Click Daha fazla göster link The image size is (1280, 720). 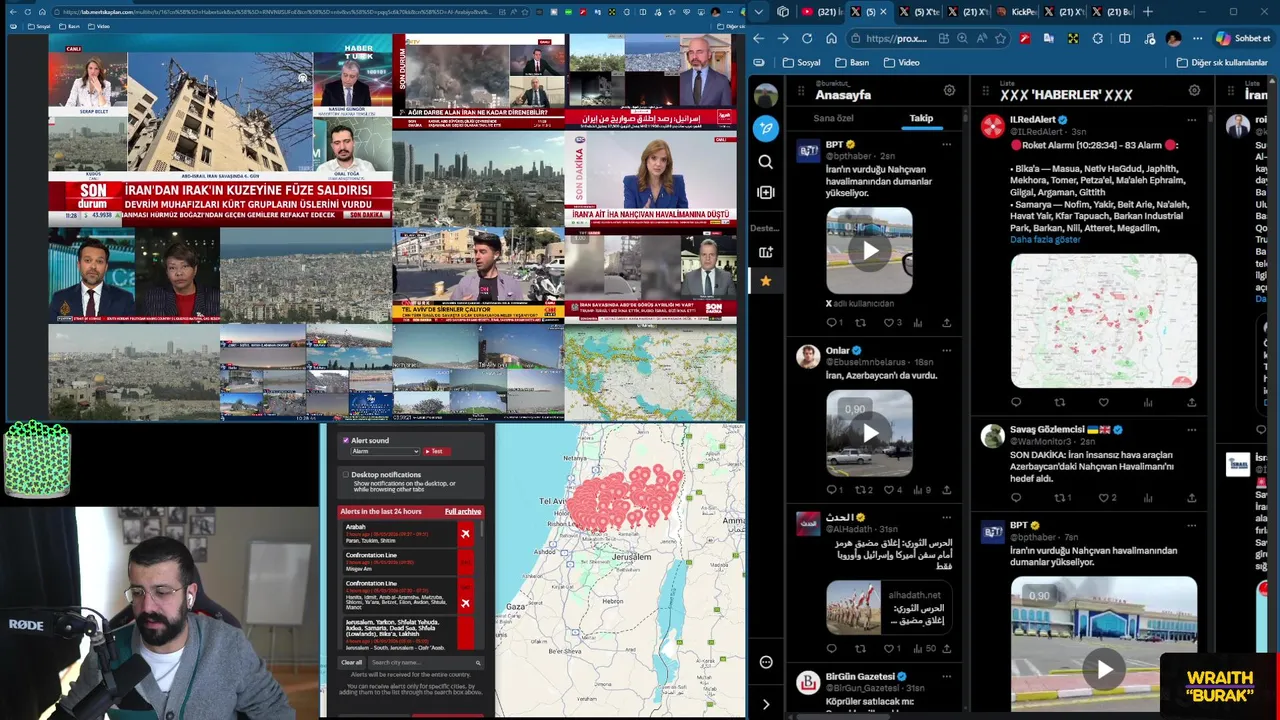(1045, 240)
